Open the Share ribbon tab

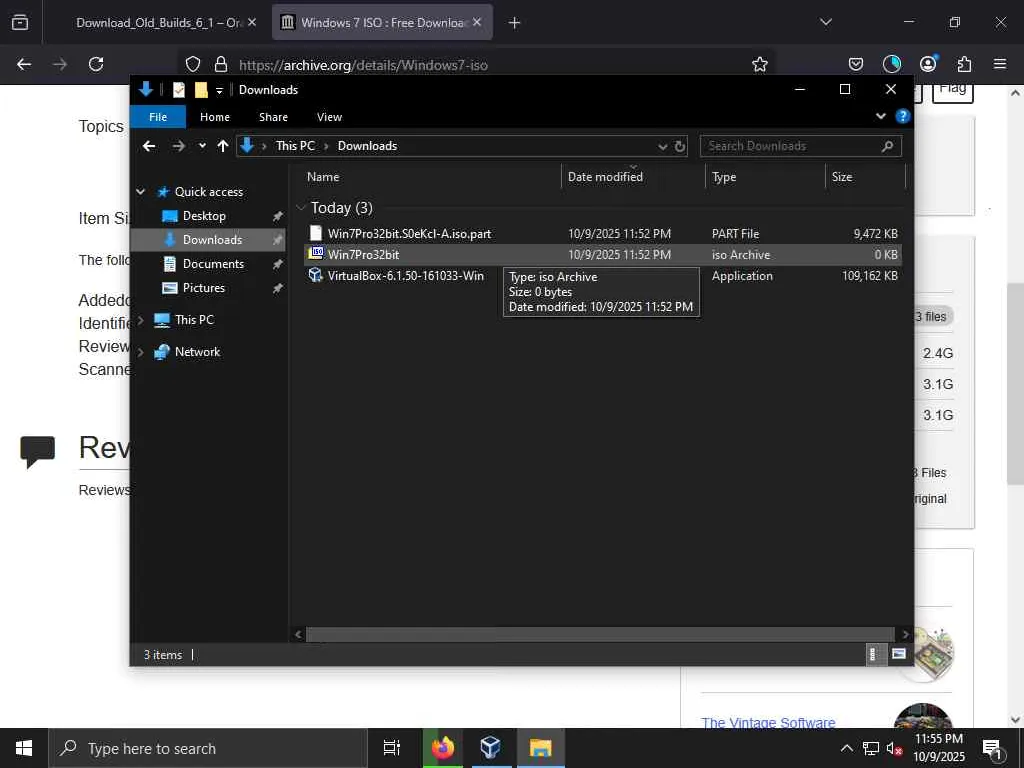[x=273, y=117]
